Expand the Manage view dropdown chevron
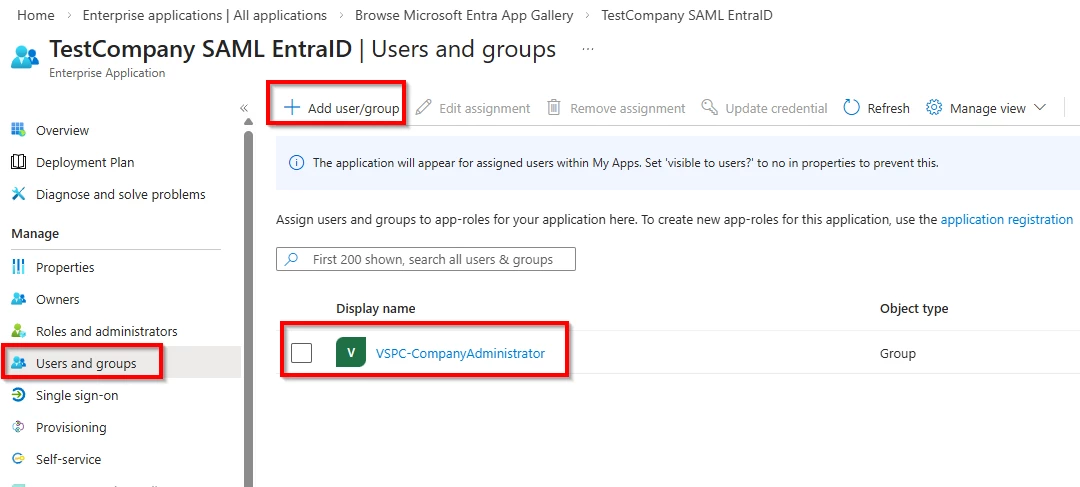The image size is (1080, 487). coord(1040,107)
